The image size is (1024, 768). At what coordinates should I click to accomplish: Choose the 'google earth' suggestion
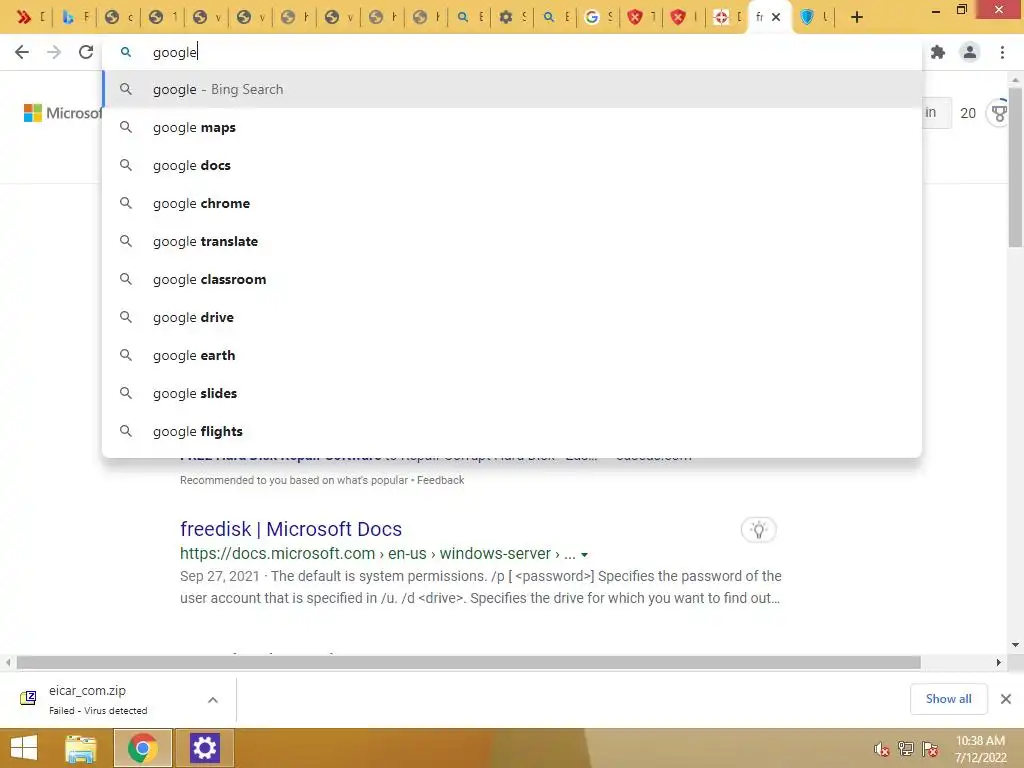[513, 355]
